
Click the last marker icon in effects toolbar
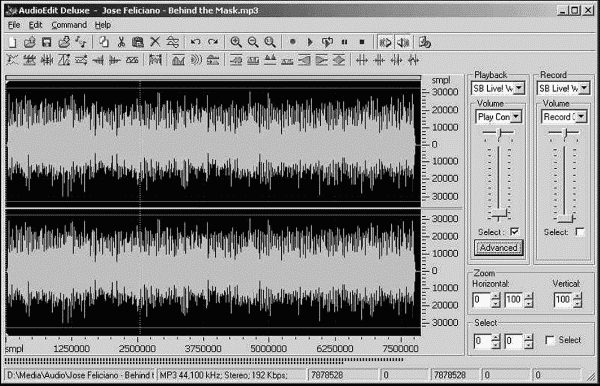click(414, 60)
